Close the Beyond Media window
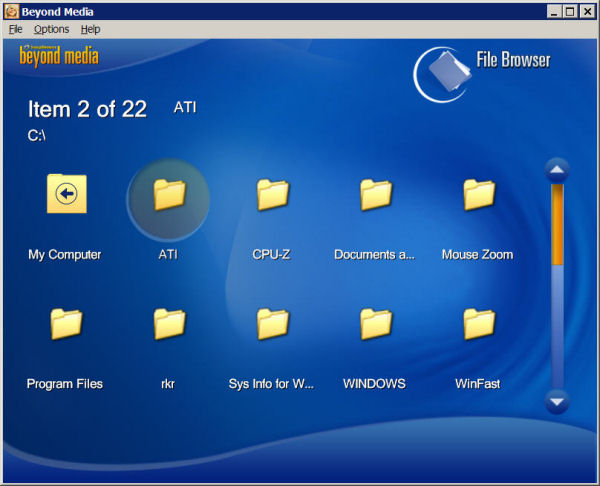Screen dimensions: 600x486 click(587, 11)
